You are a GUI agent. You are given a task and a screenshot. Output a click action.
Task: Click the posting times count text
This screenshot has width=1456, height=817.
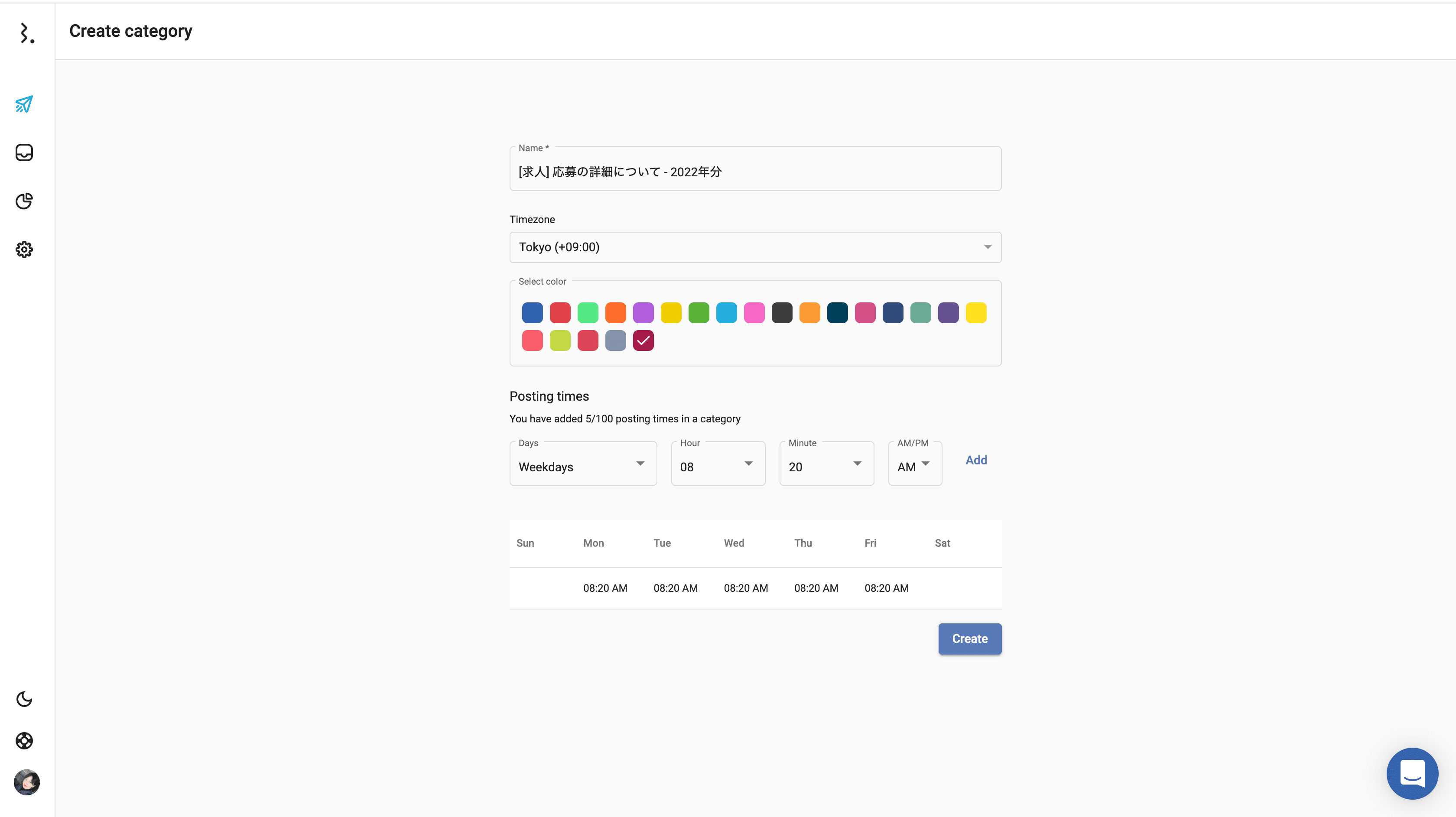[x=624, y=418]
